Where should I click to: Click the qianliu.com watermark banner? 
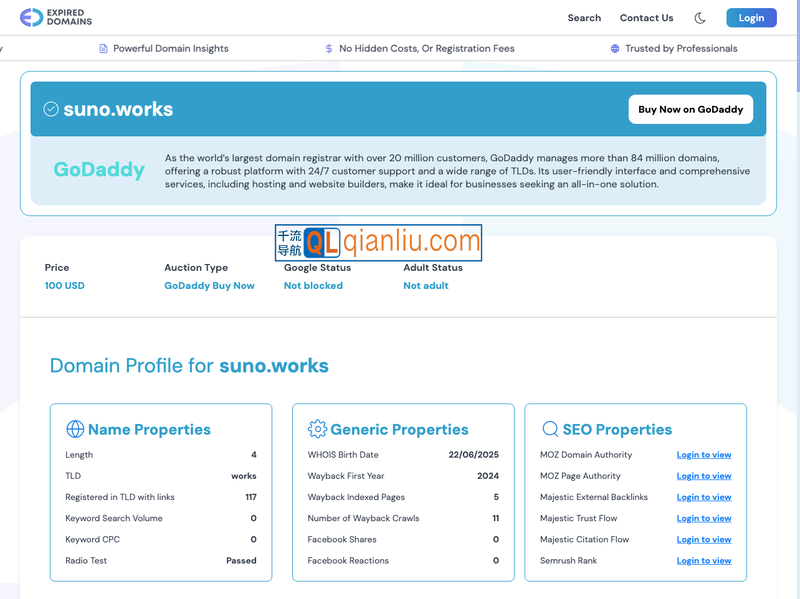tap(379, 243)
